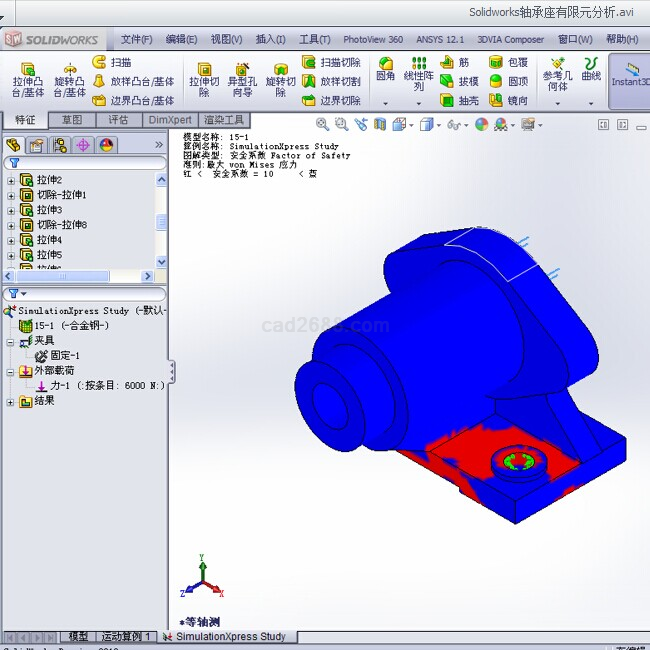This screenshot has width=650, height=650.
Task: Switch to the 运动算例 1 tab
Action: [x=125, y=636]
